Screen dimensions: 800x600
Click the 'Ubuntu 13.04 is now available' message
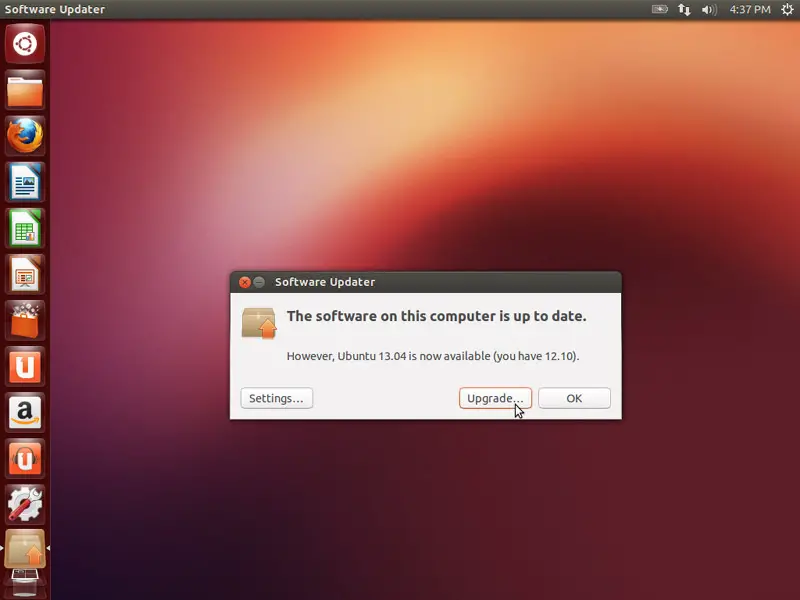[433, 356]
